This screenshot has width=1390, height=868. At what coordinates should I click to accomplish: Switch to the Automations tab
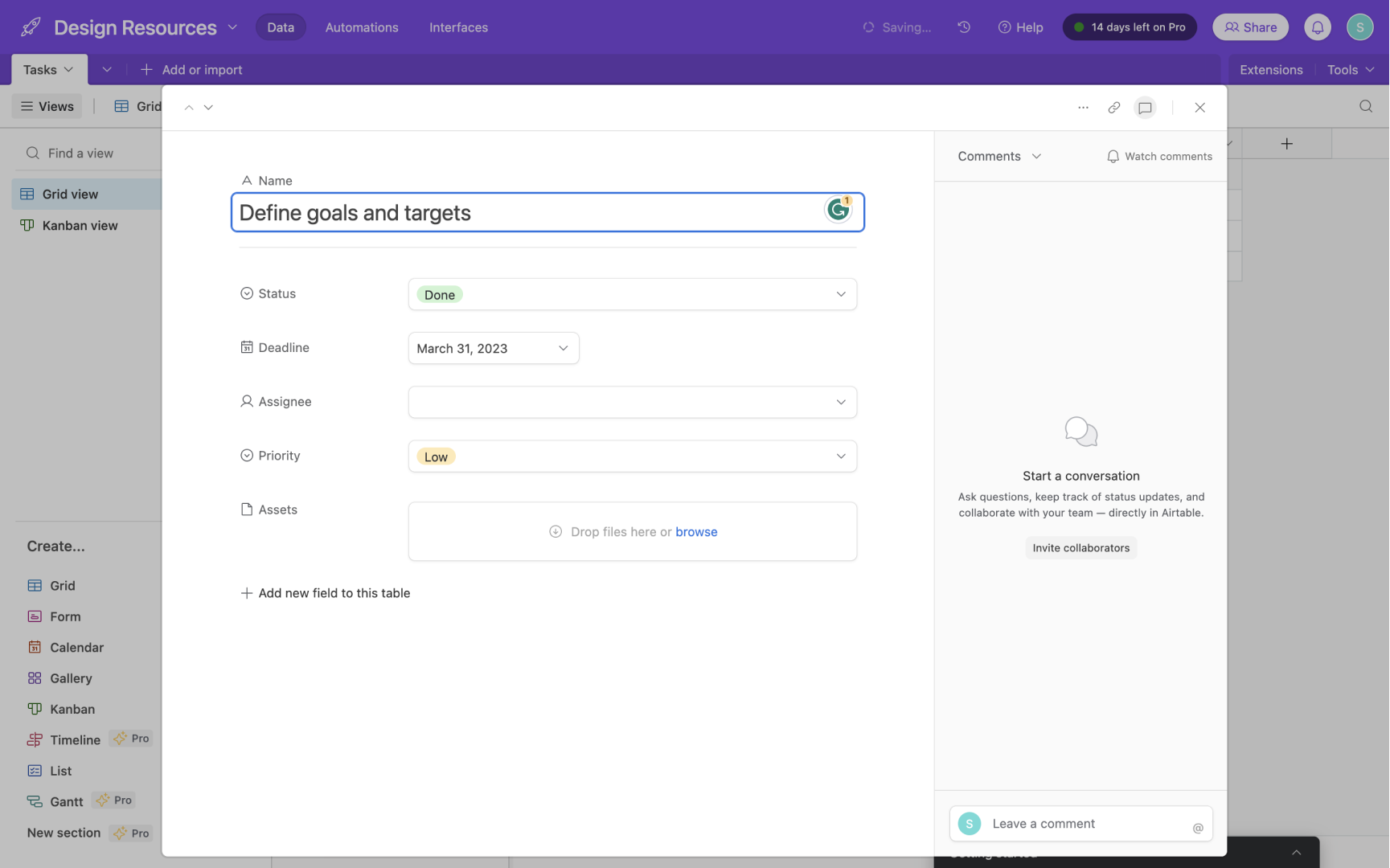361,27
